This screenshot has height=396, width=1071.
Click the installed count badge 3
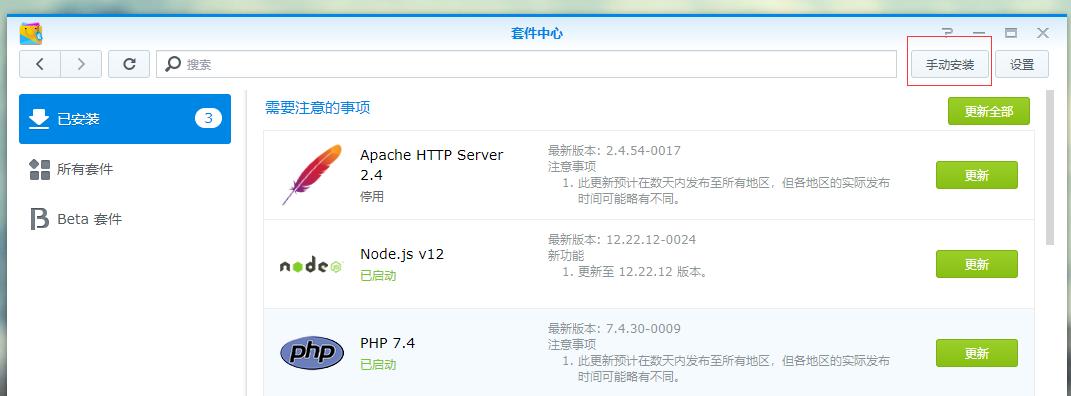(208, 119)
